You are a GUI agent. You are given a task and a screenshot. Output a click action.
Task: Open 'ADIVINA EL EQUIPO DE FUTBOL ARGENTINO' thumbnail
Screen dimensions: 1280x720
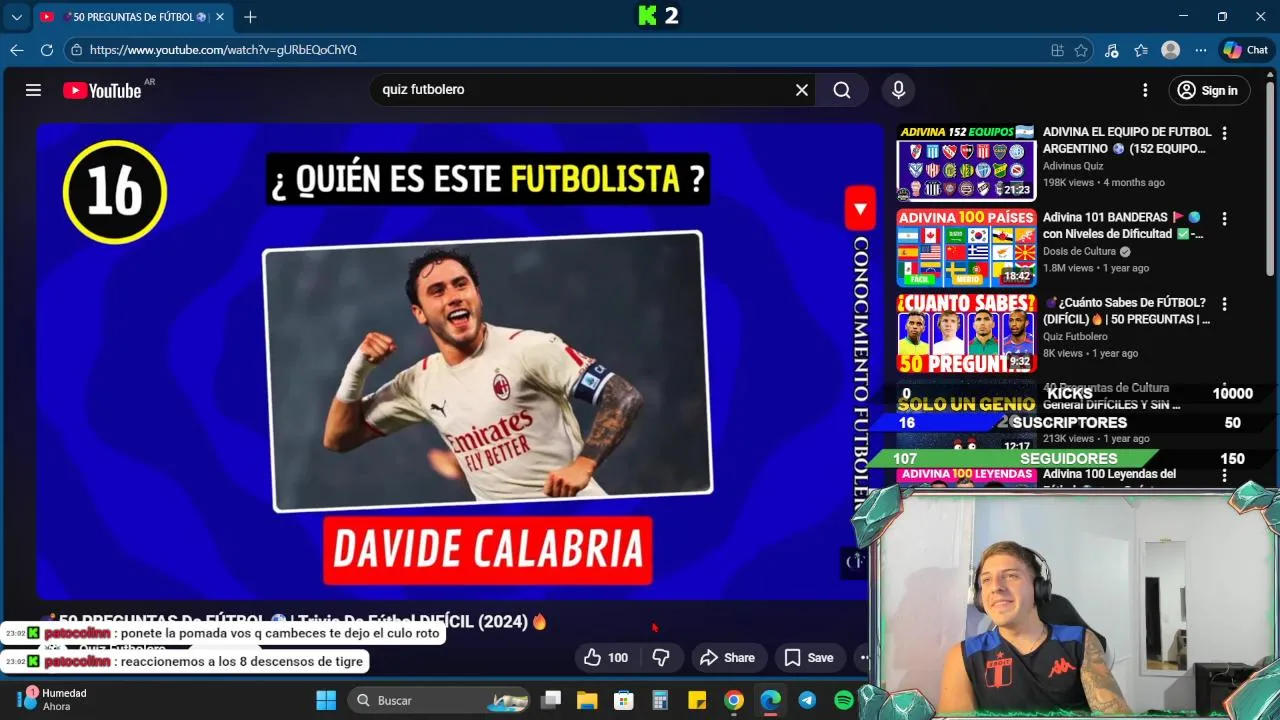tap(966, 162)
